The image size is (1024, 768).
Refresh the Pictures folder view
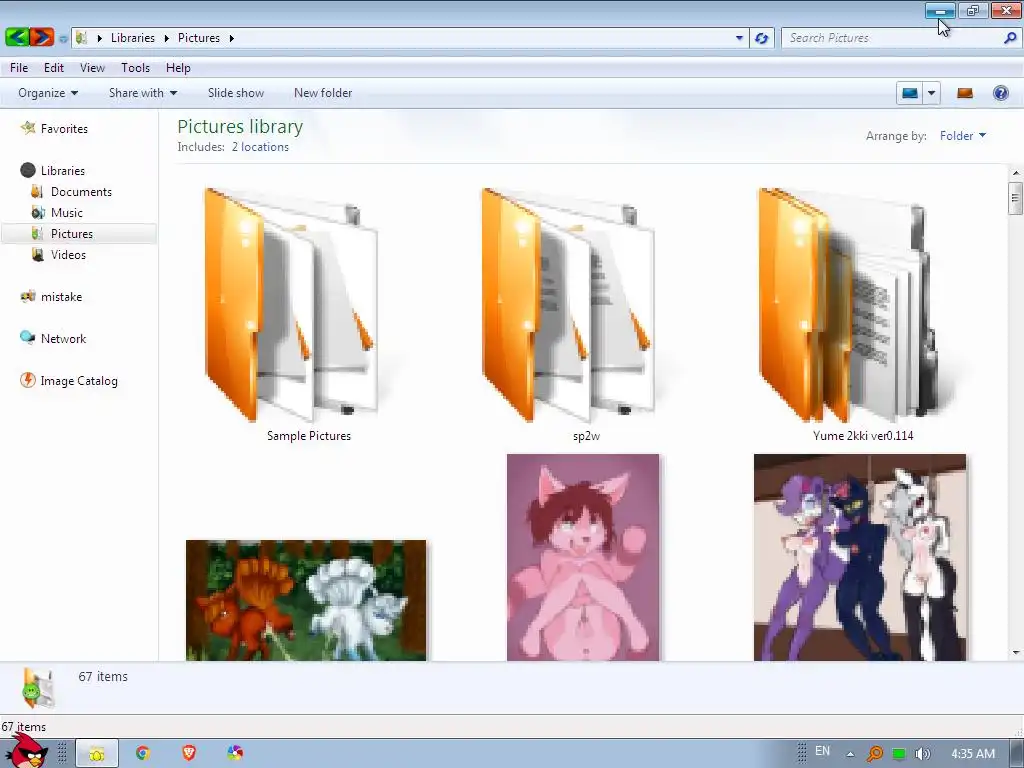coord(761,38)
